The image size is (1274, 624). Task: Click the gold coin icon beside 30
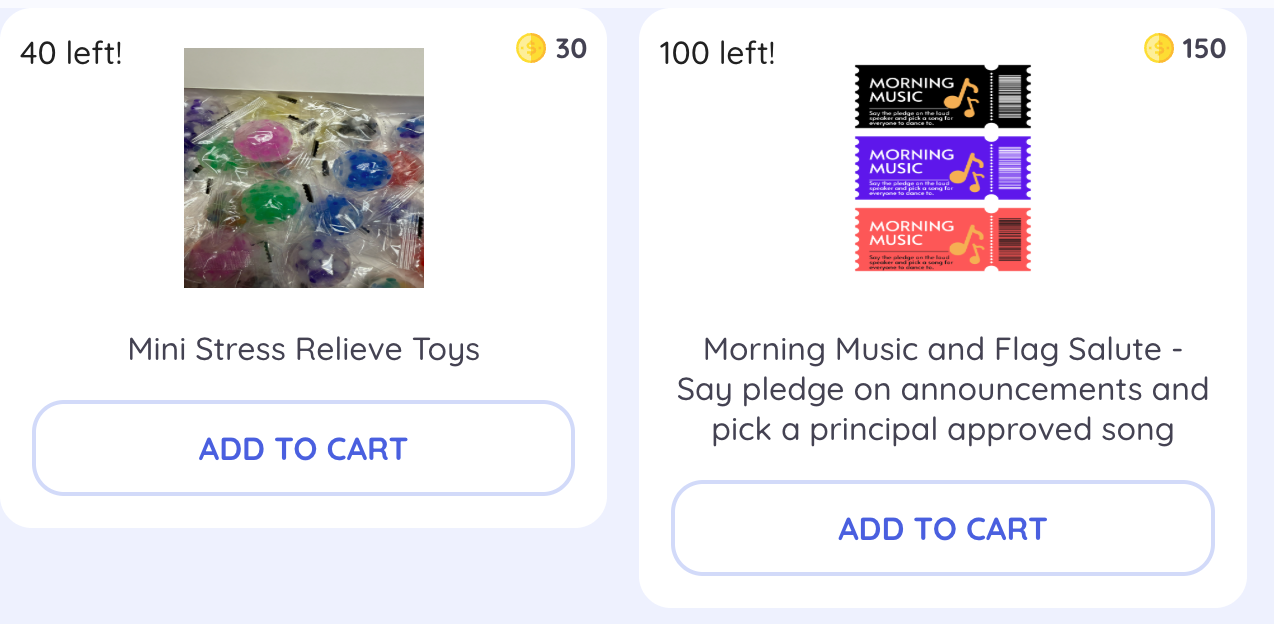[531, 48]
